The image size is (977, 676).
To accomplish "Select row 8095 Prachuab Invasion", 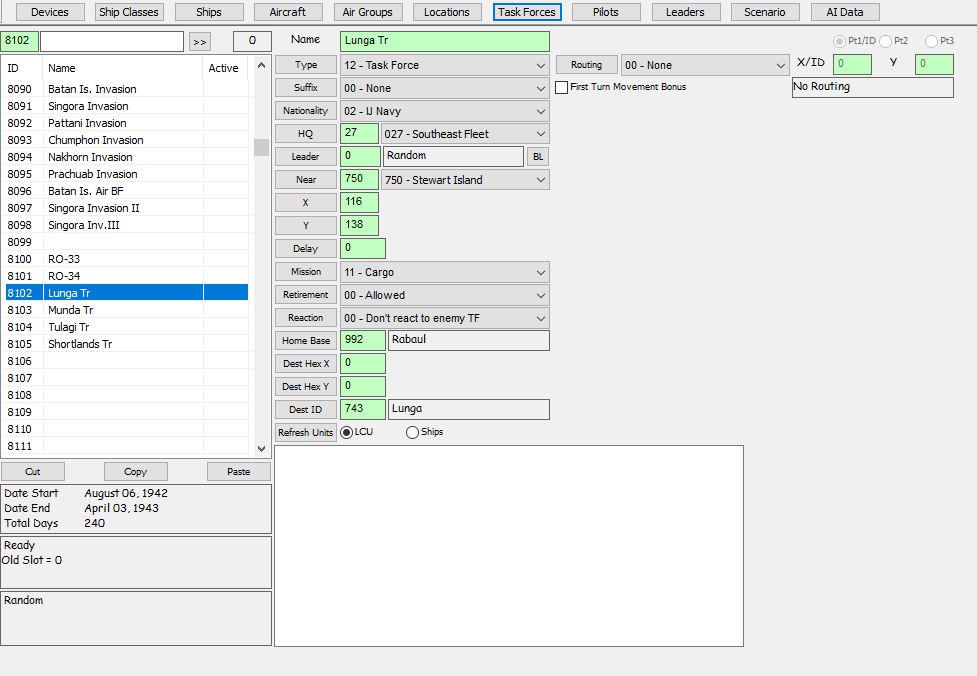I will [x=126, y=174].
